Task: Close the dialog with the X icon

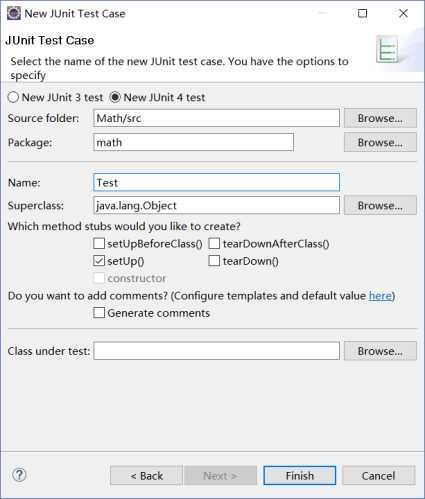Action: point(403,13)
